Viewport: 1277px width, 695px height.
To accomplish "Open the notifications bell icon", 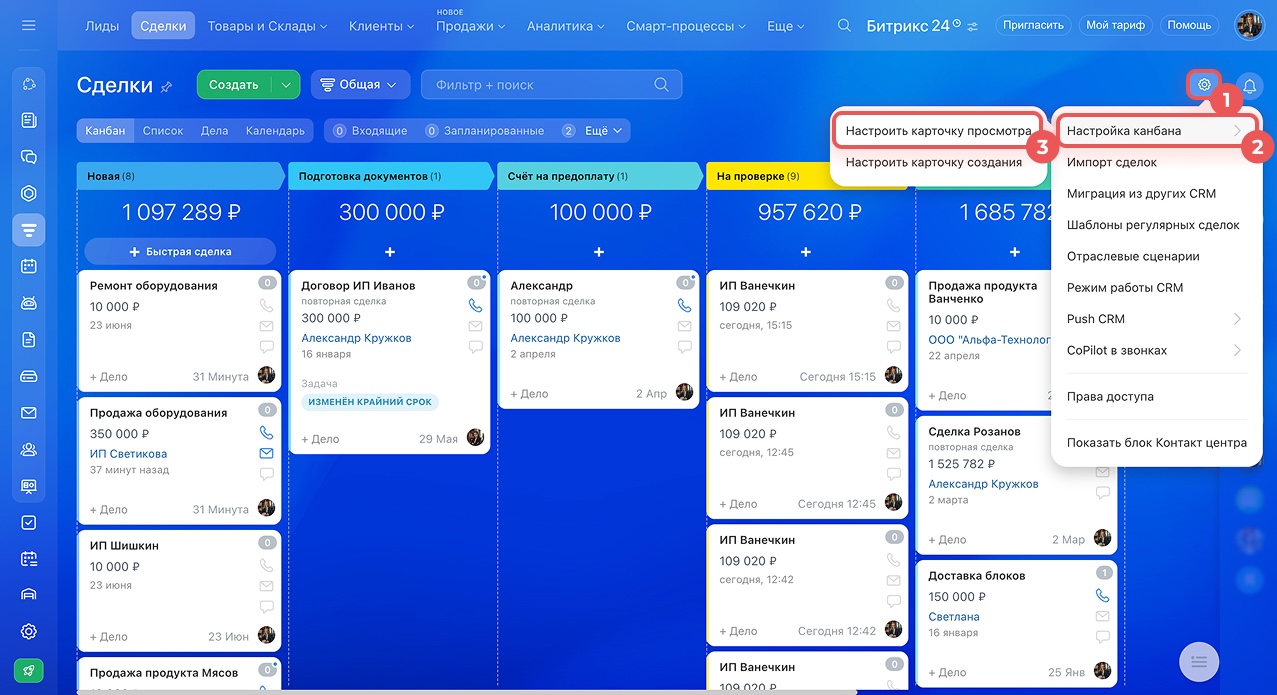I will [x=1249, y=85].
